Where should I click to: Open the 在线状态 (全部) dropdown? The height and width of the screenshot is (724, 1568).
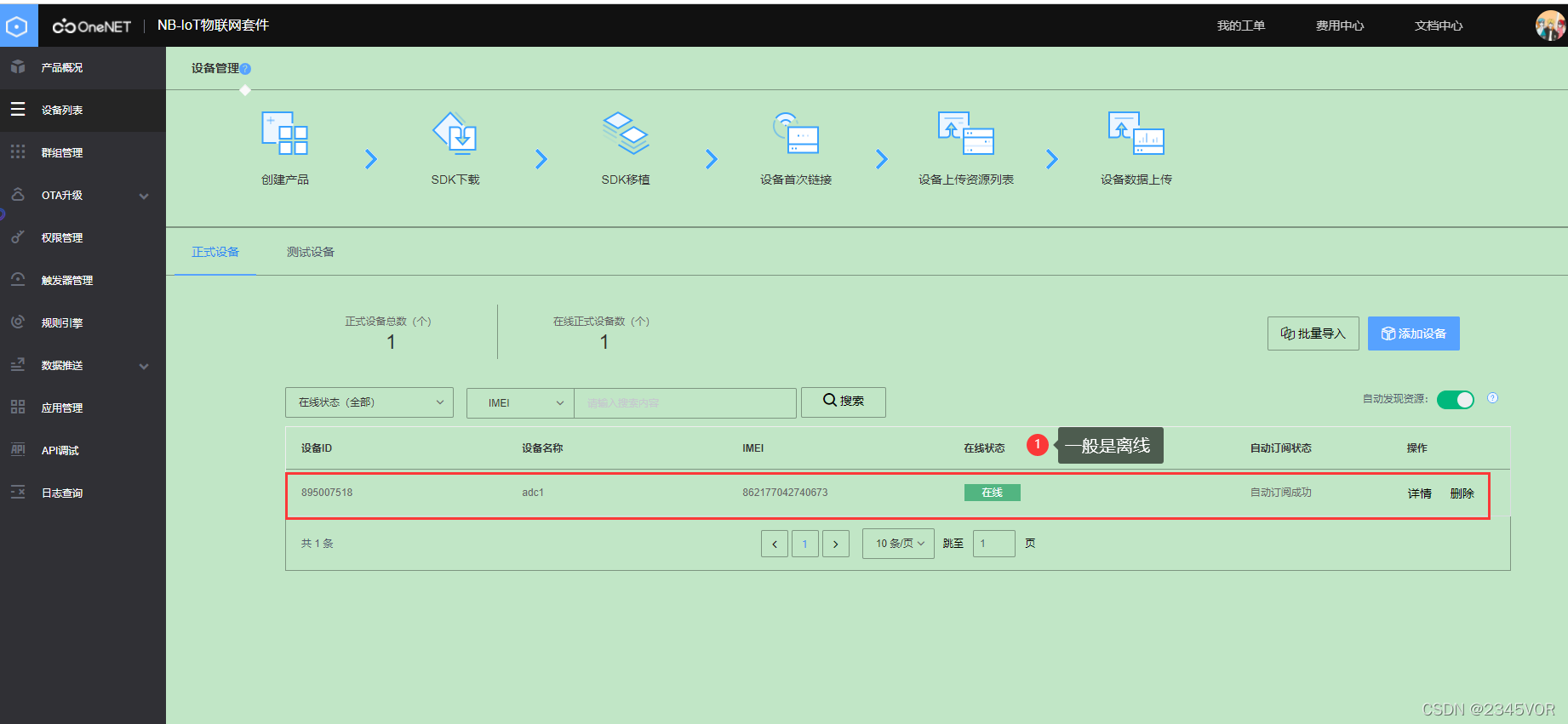(369, 402)
